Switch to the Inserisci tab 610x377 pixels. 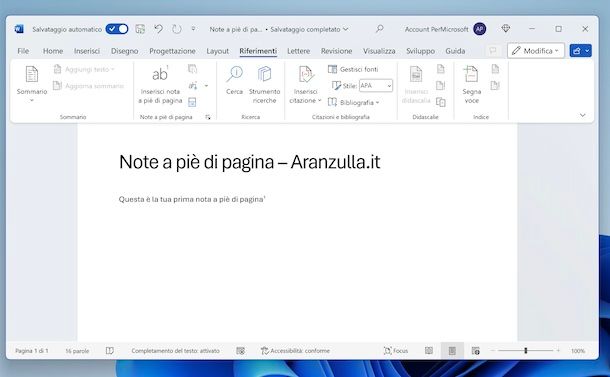(x=87, y=51)
